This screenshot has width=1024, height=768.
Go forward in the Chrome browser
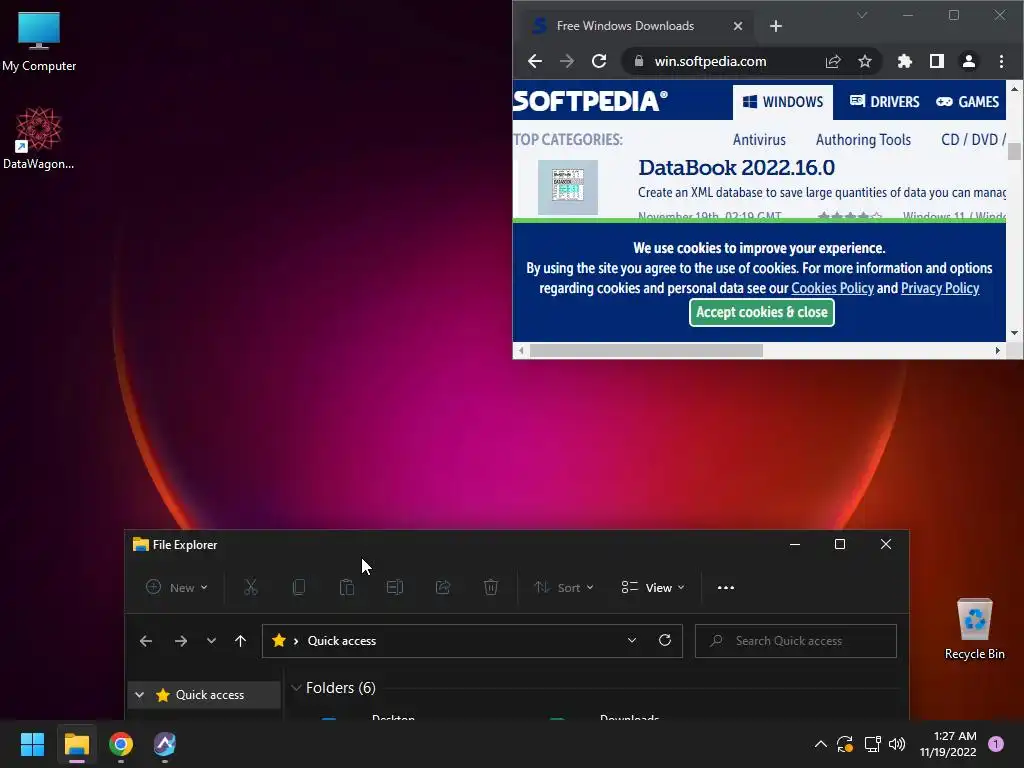(x=567, y=61)
